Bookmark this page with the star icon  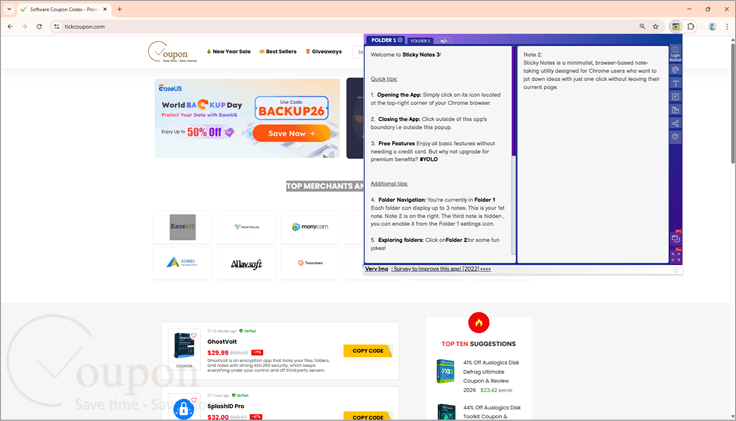(656, 27)
